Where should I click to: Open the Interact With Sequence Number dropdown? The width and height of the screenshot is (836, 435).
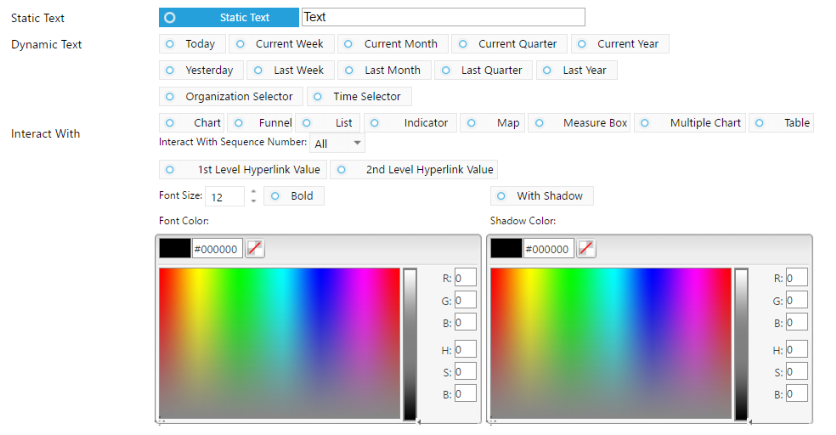(x=337, y=143)
